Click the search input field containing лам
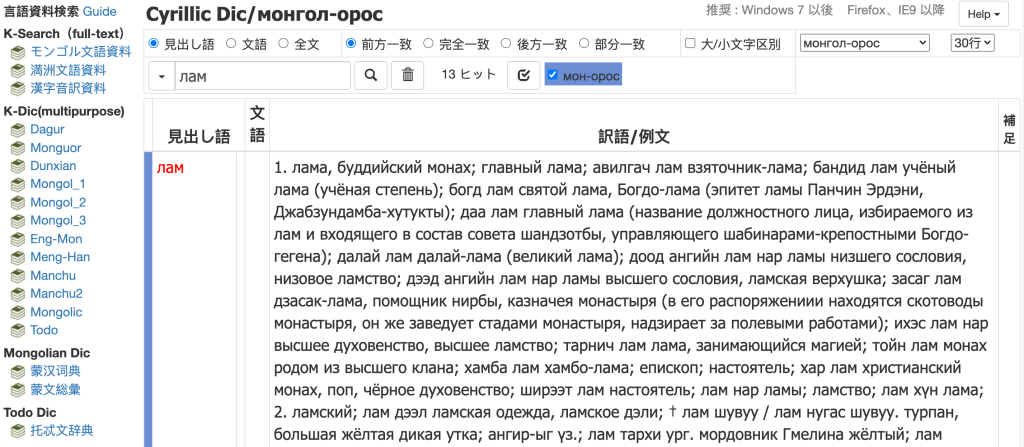Image resolution: width=1024 pixels, height=447 pixels. click(262, 75)
